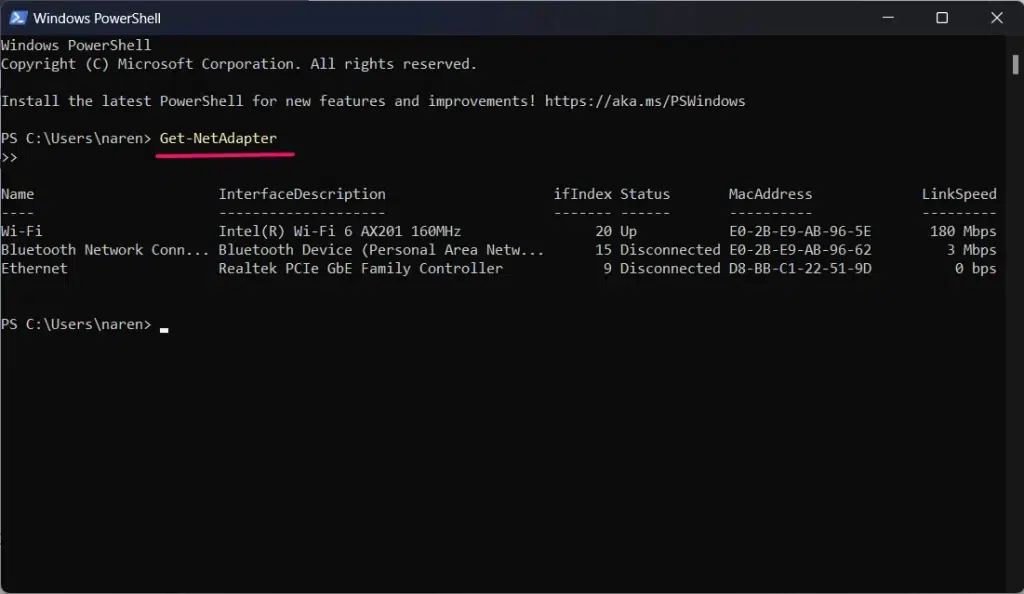Select the Bluetooth Network Conn... name
Screen dimensions: 1024x594
click(105, 250)
